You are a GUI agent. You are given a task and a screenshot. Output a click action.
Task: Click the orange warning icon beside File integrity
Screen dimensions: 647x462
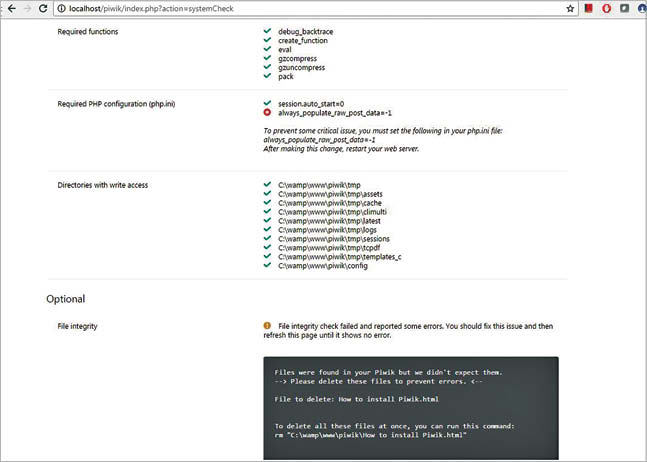coord(267,326)
